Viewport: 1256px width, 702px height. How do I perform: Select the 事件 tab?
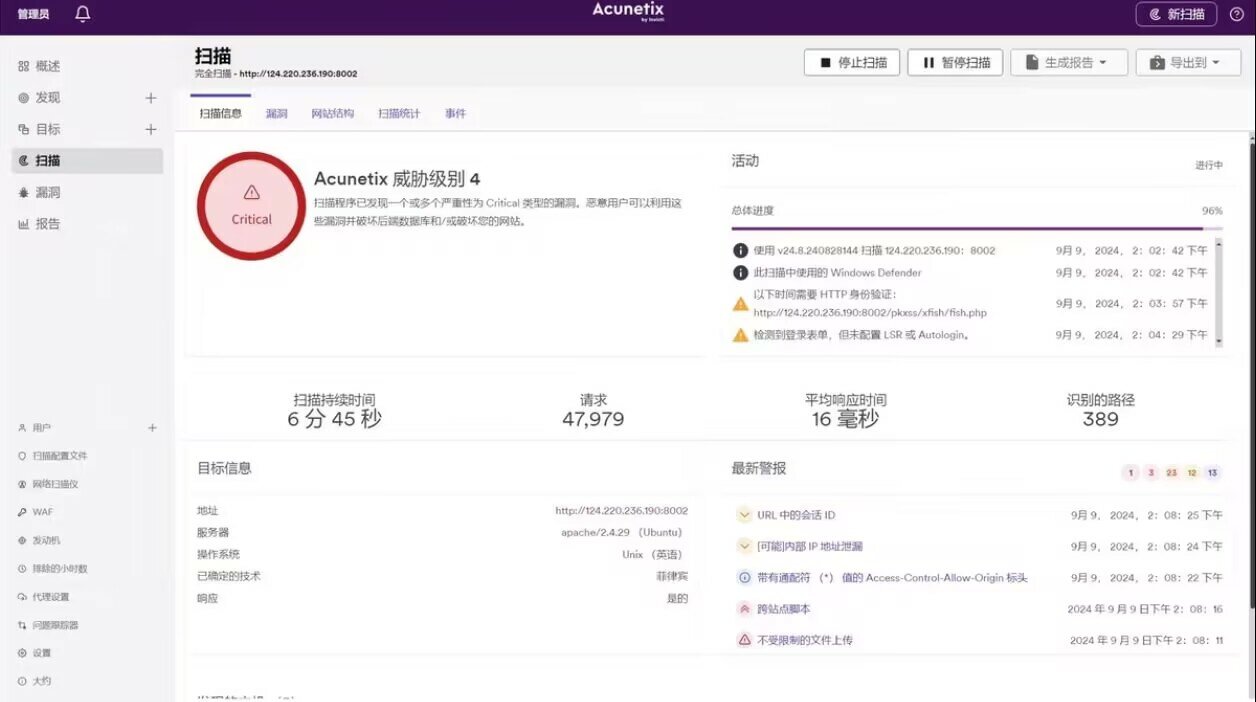[x=455, y=113]
